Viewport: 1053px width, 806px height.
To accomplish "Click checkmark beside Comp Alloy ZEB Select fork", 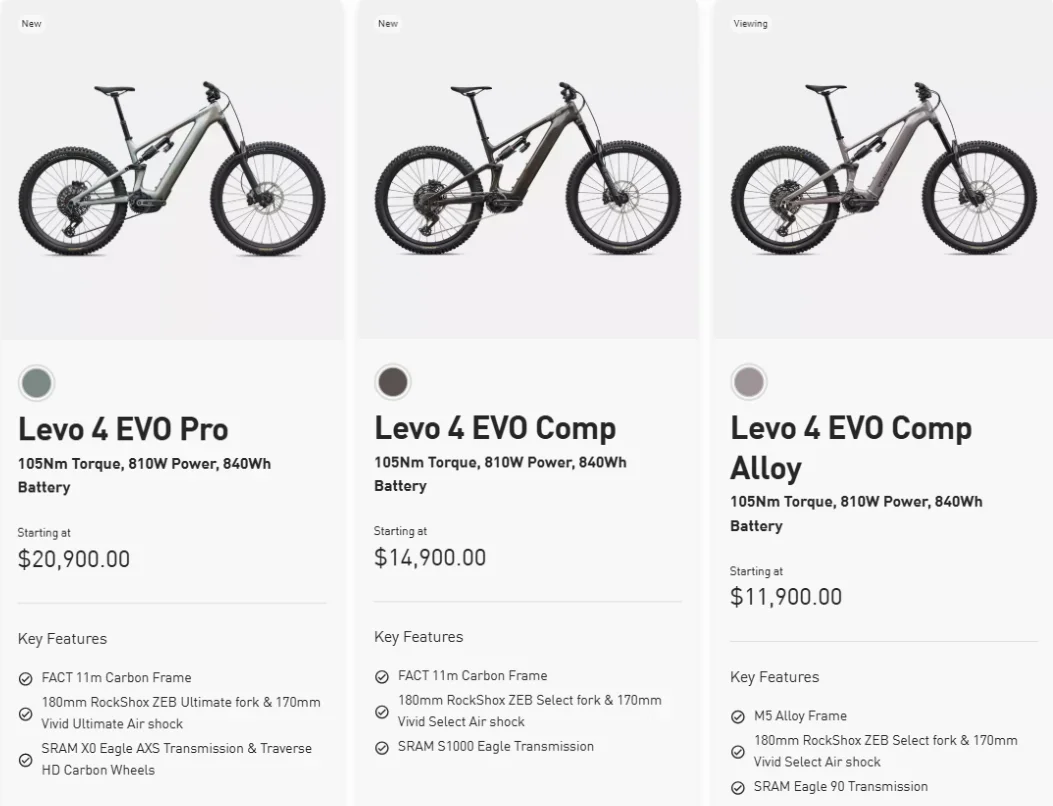I will [737, 752].
